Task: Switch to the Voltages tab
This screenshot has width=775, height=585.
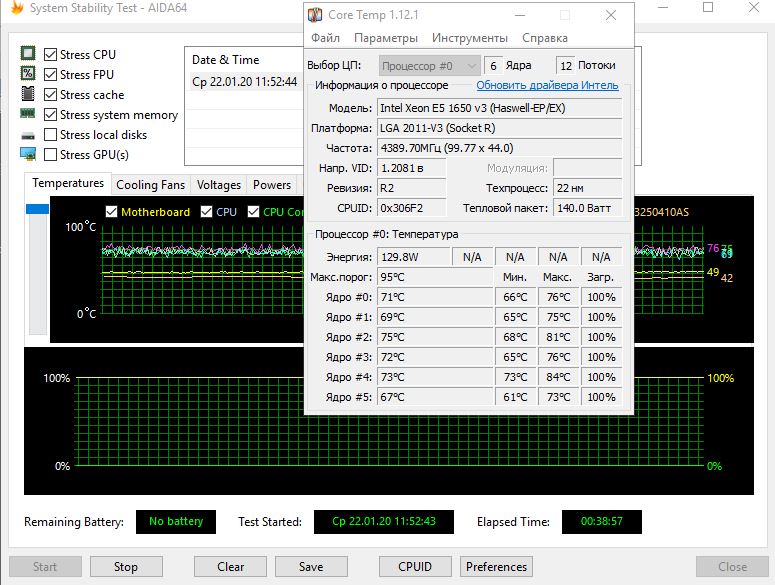Action: pyautogui.click(x=218, y=185)
